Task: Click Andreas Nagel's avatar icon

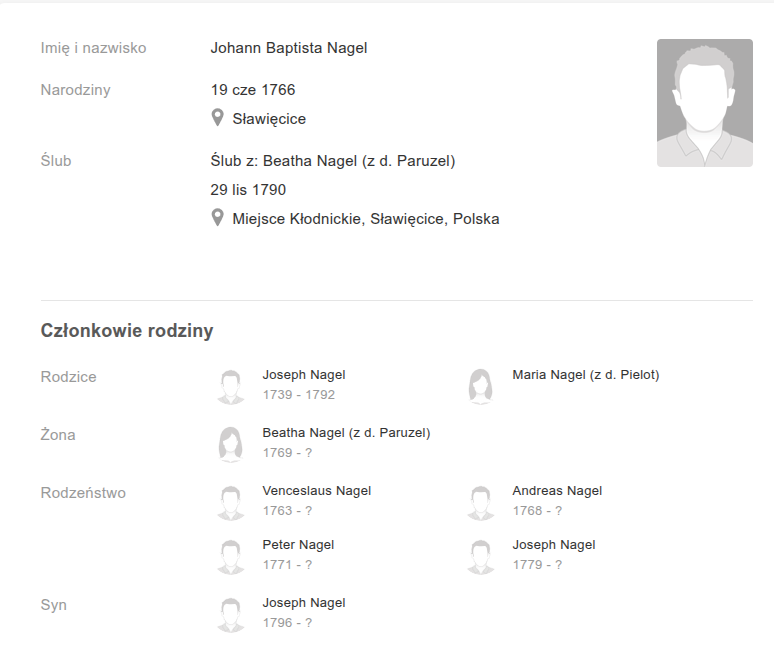Action: (x=481, y=502)
